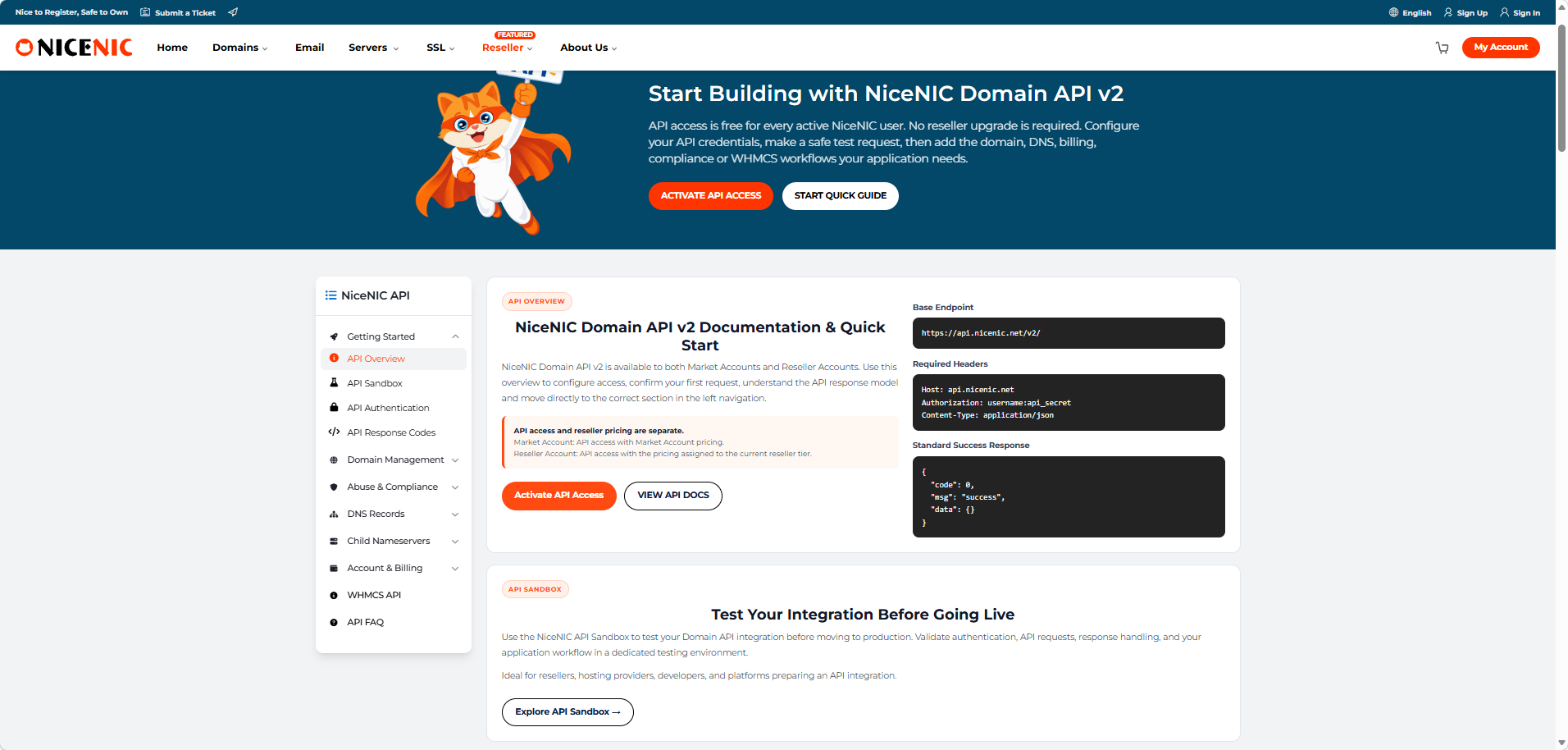Click the list icon beside NiceNIC API
The height and width of the screenshot is (750, 1568).
click(x=330, y=295)
